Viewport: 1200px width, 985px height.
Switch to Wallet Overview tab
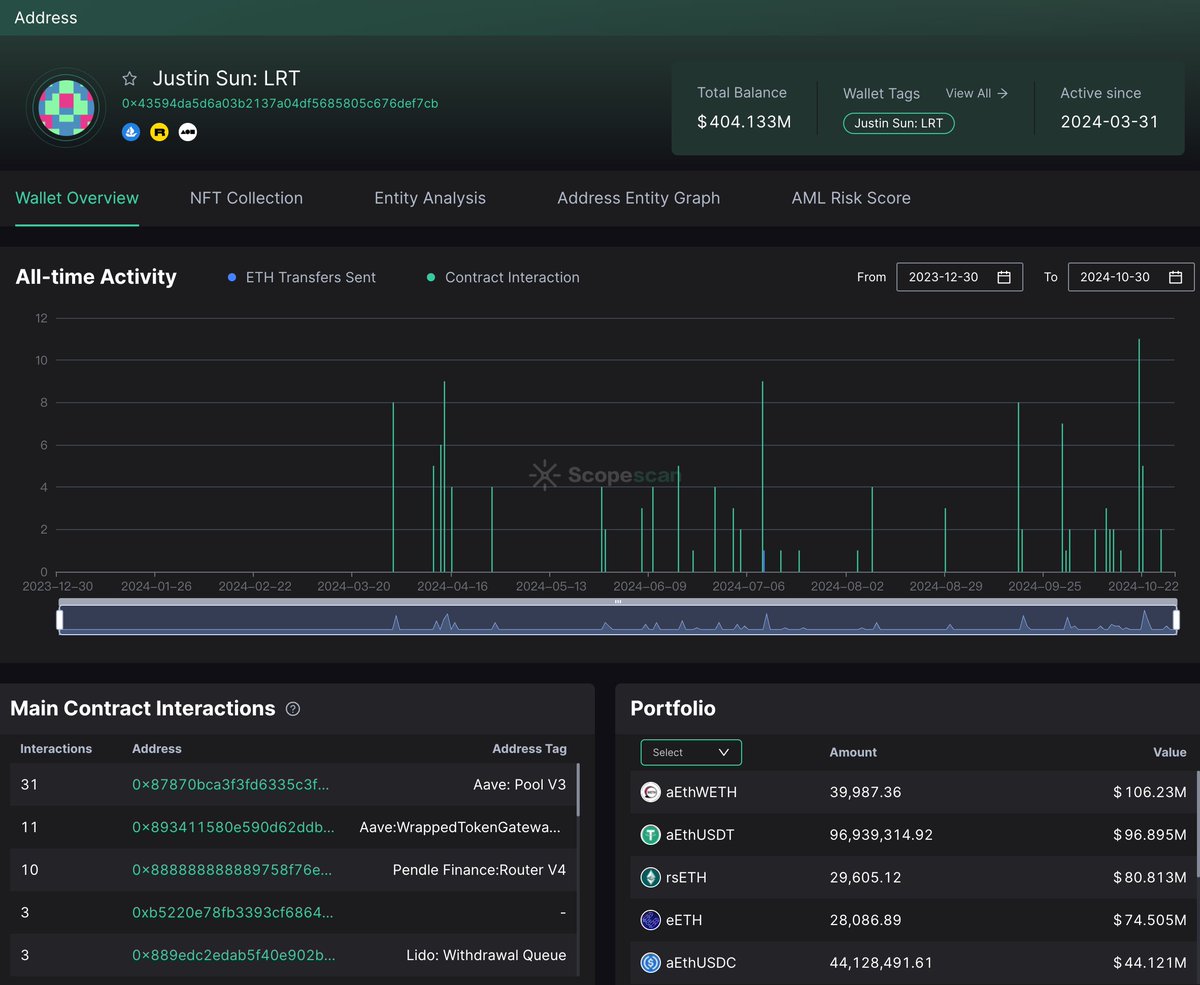(x=77, y=198)
